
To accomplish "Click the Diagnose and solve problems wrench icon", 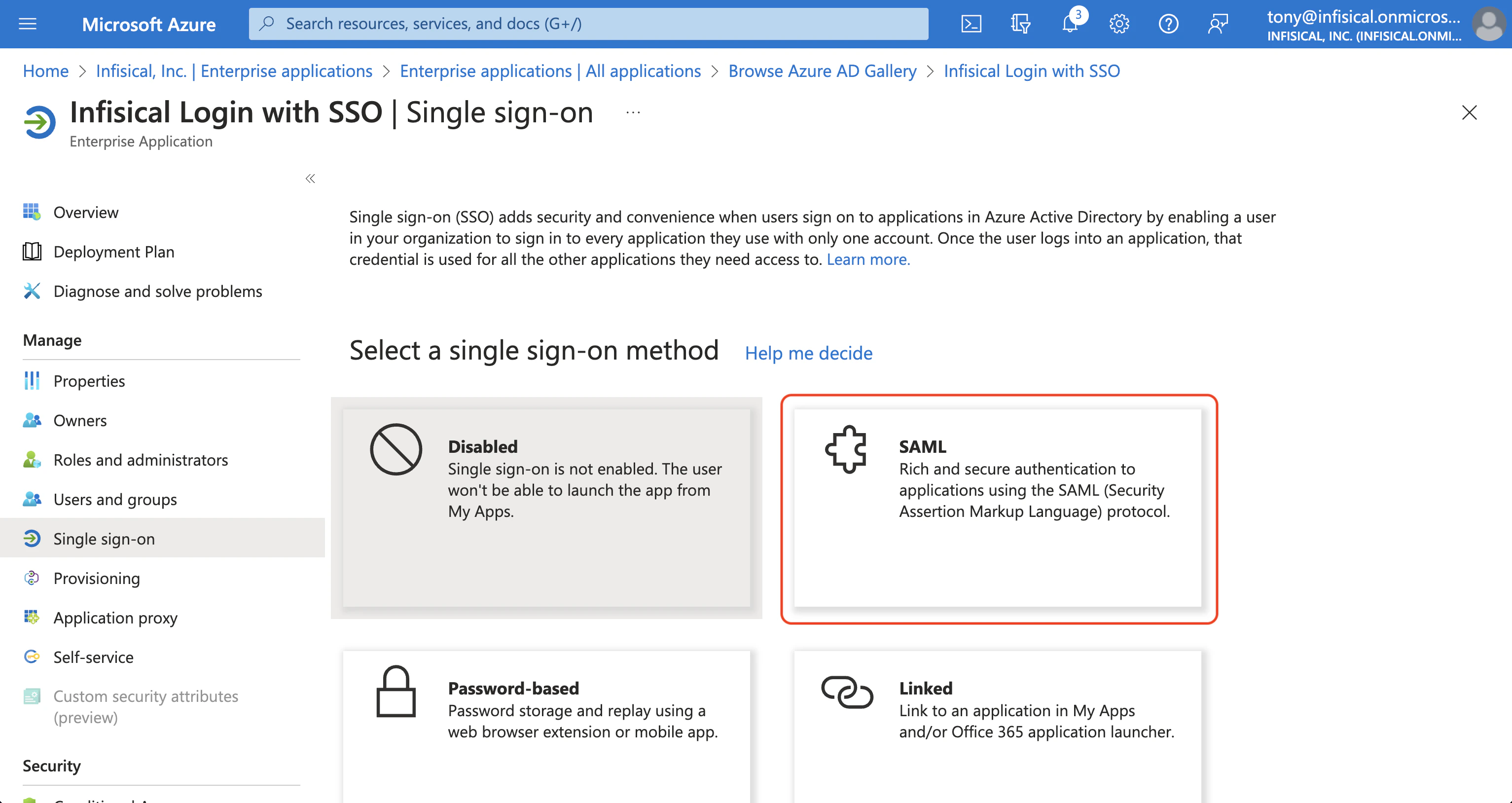I will point(32,291).
